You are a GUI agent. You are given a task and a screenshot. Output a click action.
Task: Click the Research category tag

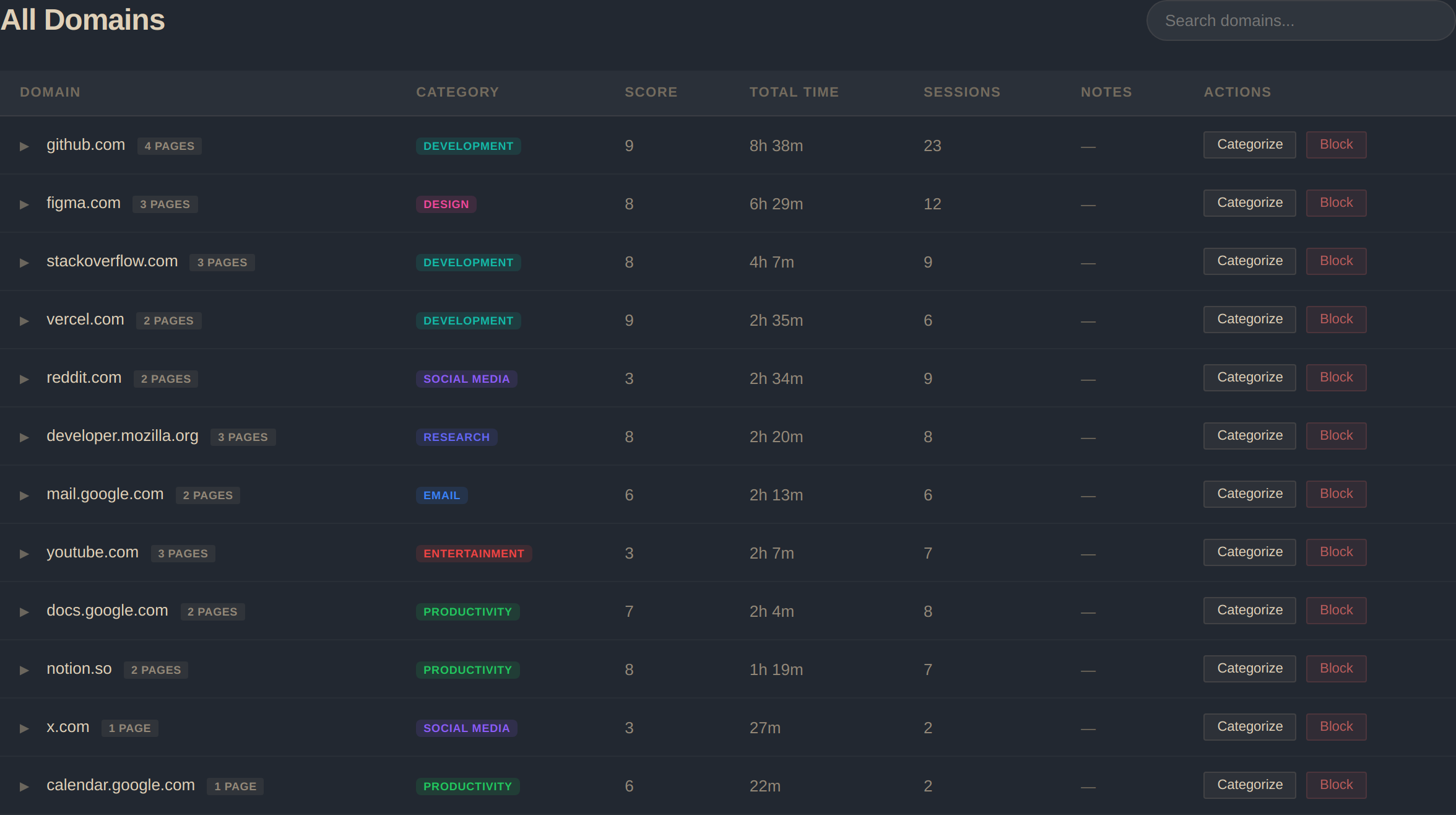pyautogui.click(x=457, y=437)
